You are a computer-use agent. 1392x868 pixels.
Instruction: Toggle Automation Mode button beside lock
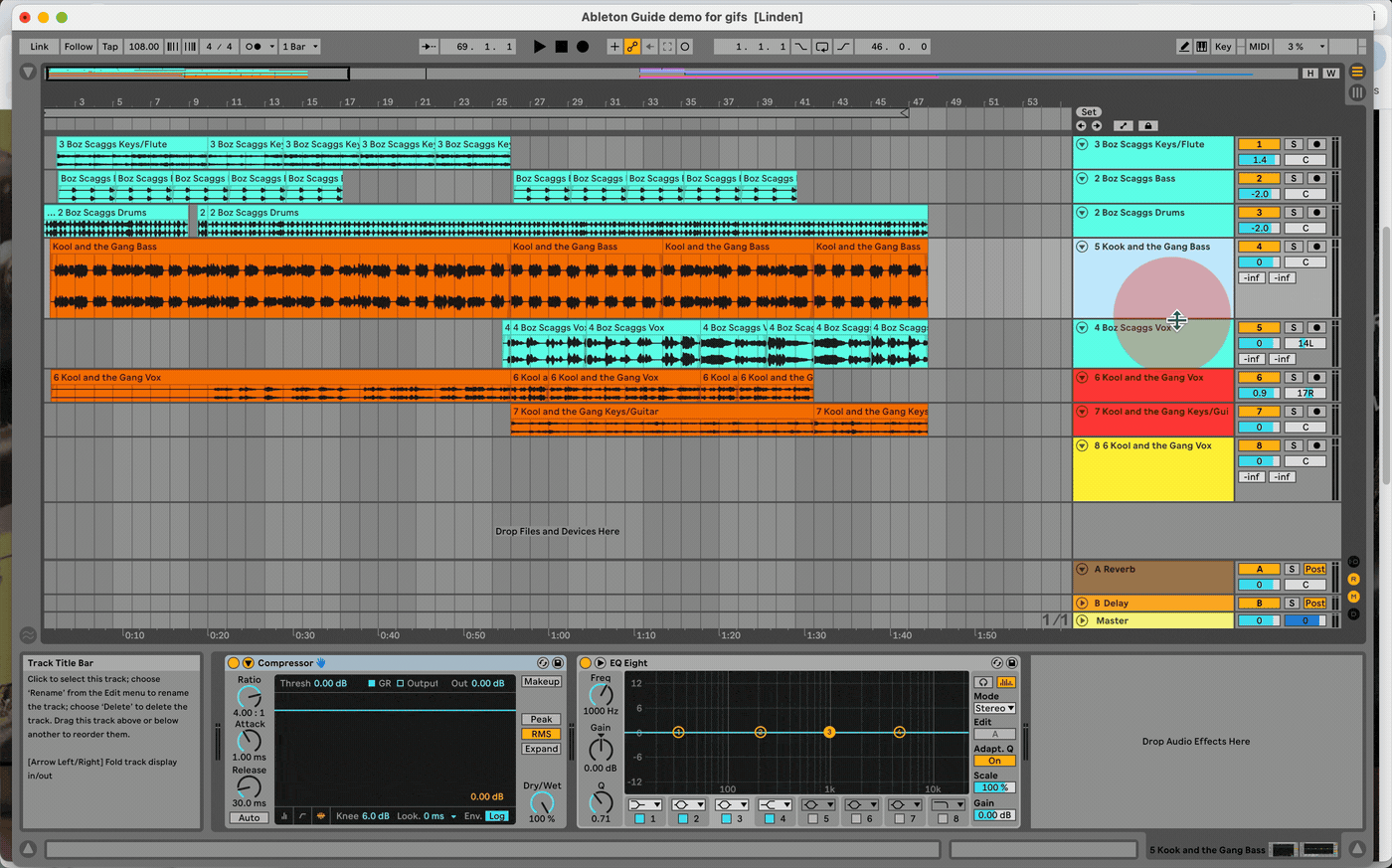point(1123,126)
